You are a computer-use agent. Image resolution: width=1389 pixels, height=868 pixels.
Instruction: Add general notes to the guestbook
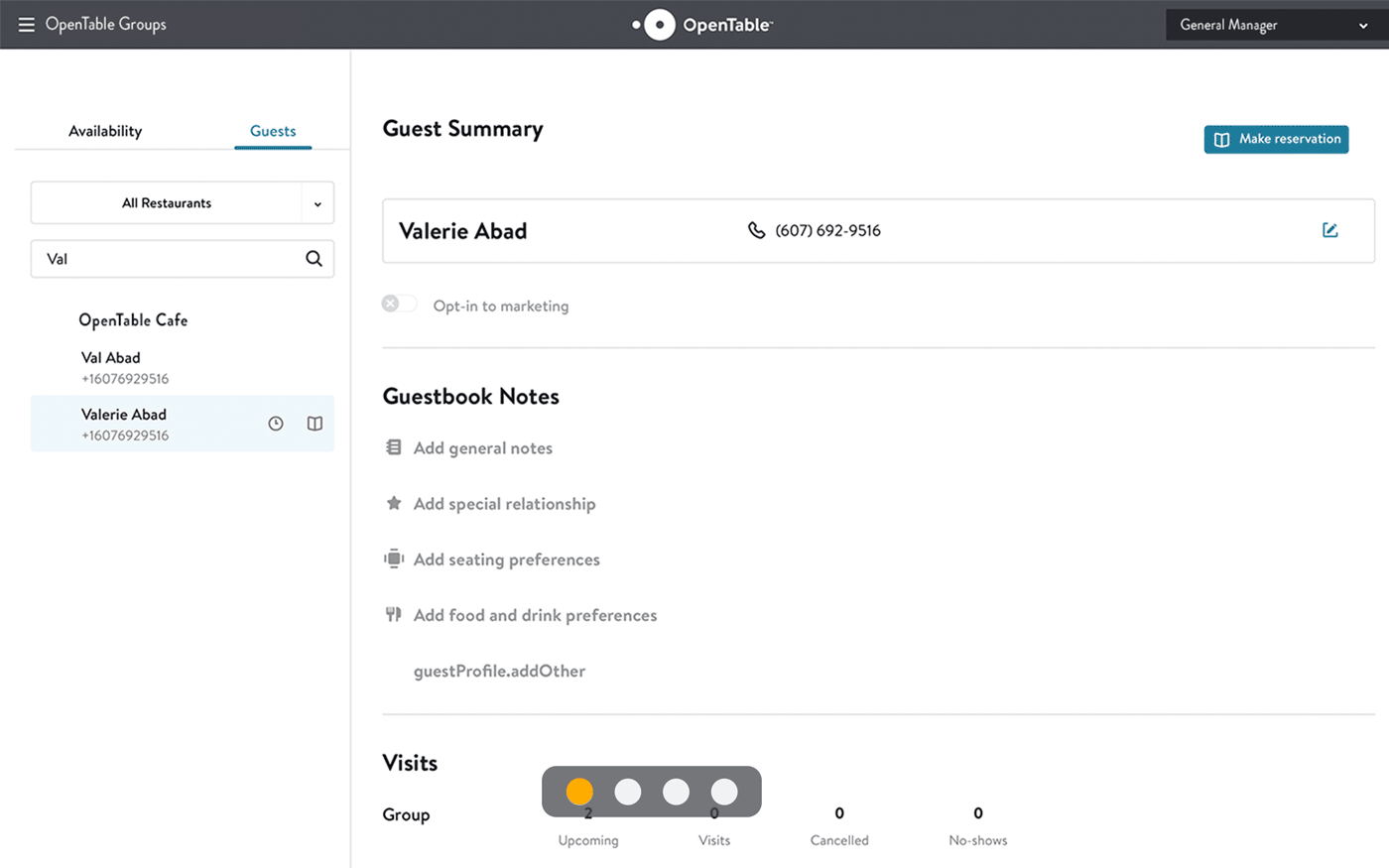(x=483, y=448)
